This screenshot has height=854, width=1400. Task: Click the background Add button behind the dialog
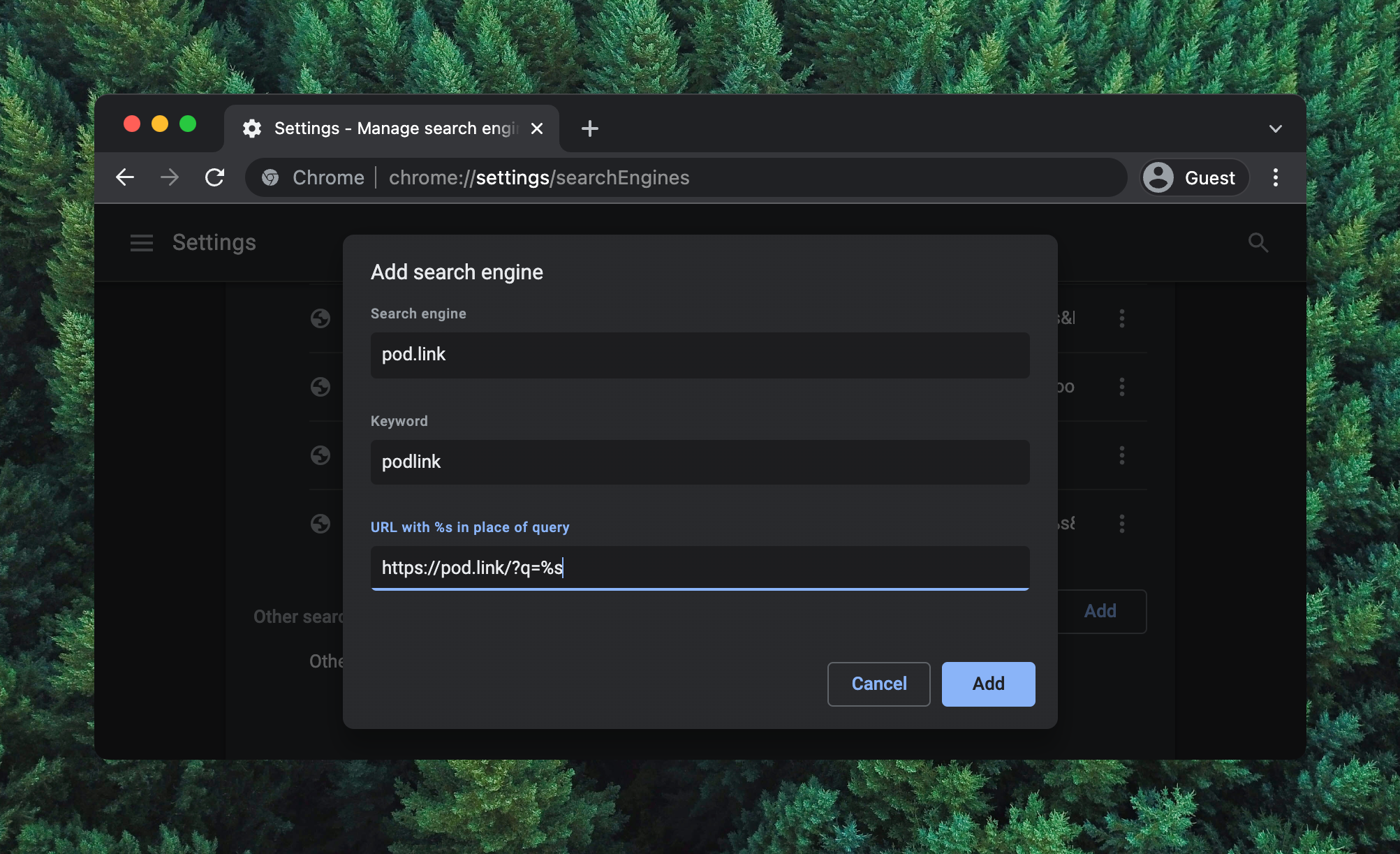click(x=1101, y=611)
